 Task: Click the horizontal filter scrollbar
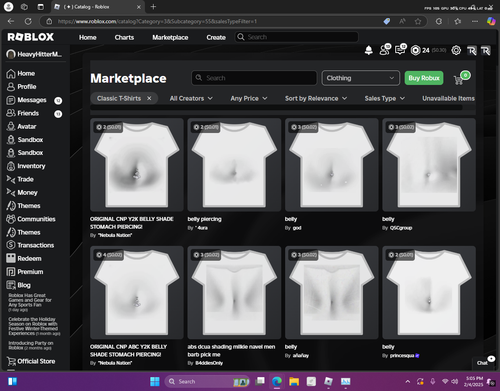(x=276, y=108)
